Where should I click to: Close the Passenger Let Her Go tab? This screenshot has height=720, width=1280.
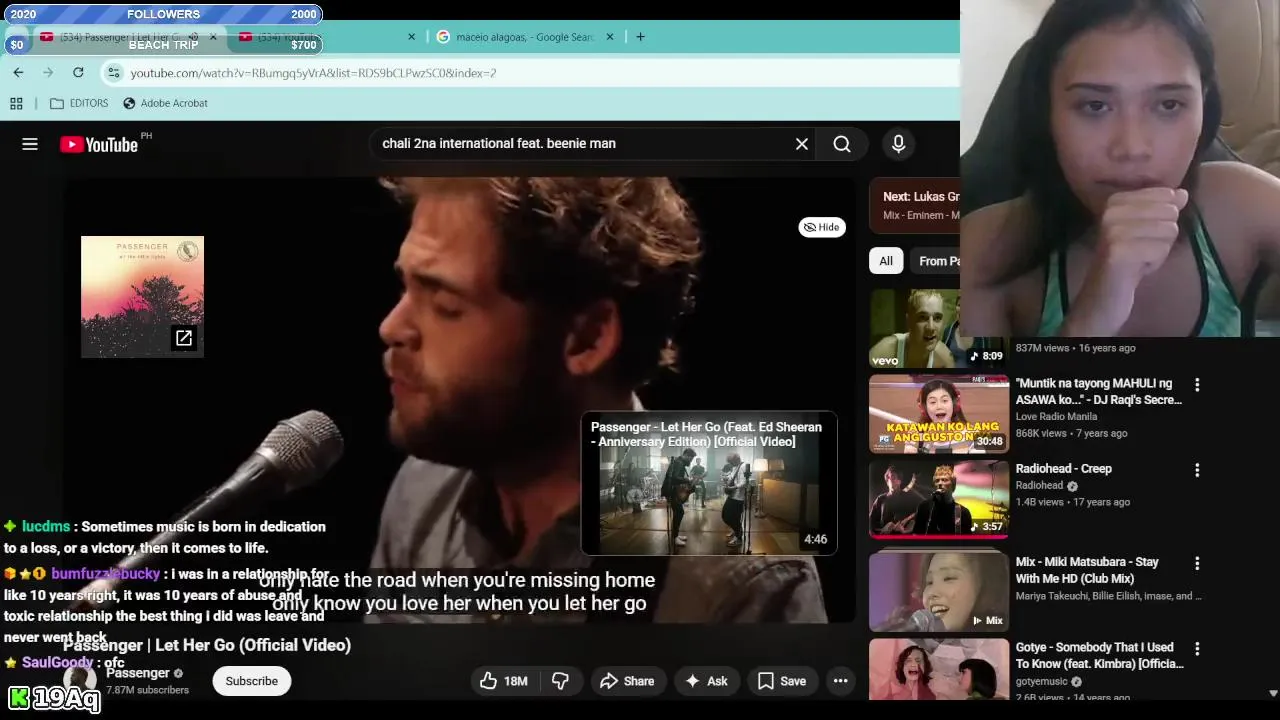[x=213, y=37]
